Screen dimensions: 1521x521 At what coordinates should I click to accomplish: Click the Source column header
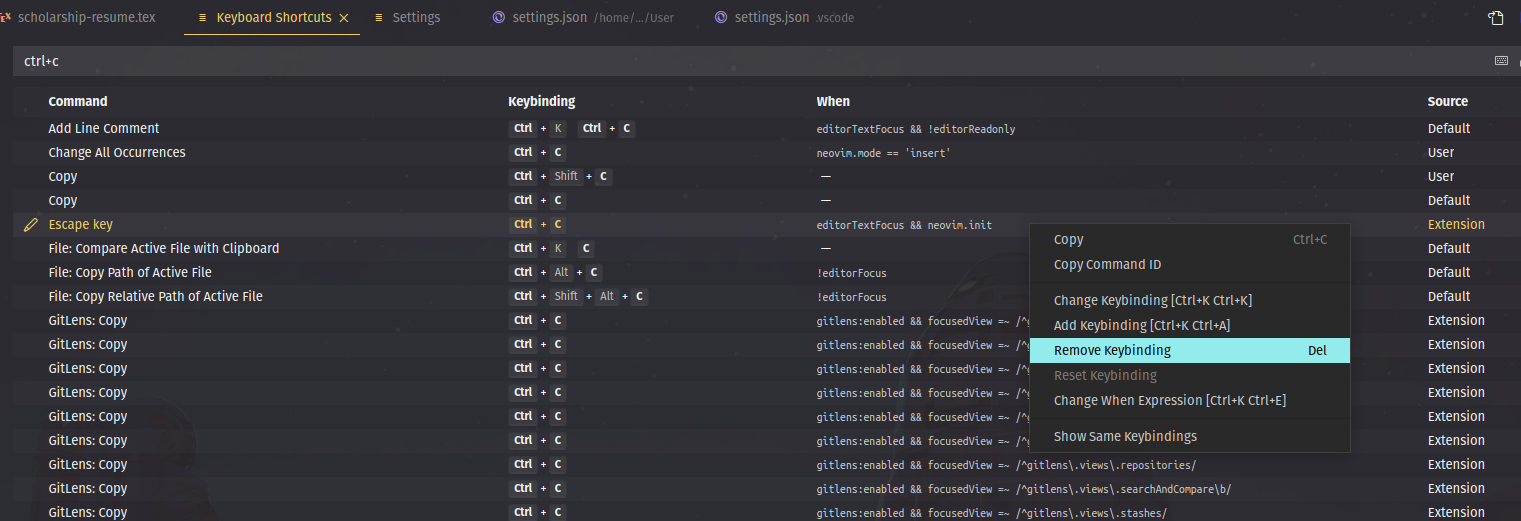pyautogui.click(x=1448, y=102)
